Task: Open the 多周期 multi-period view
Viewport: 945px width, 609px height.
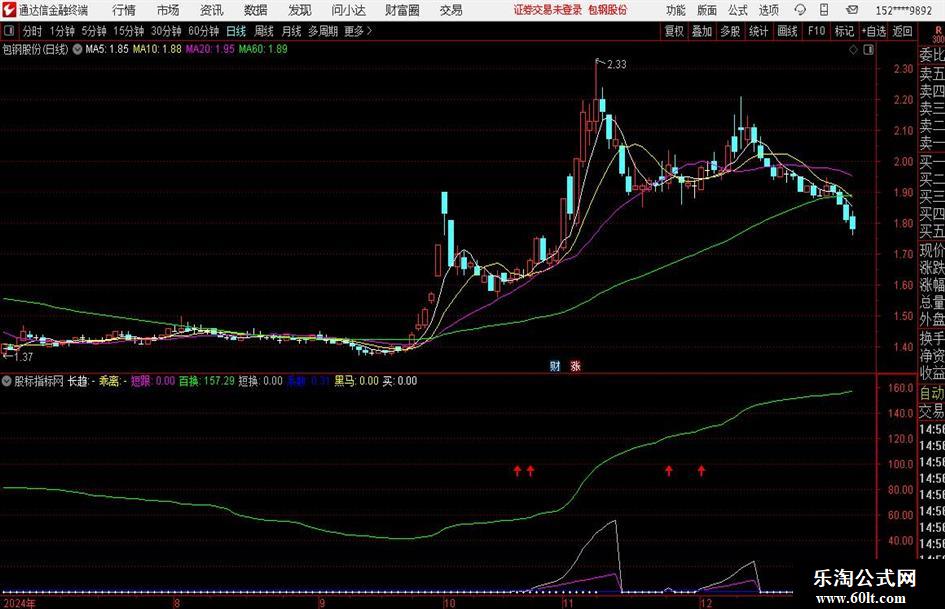Action: pos(323,31)
